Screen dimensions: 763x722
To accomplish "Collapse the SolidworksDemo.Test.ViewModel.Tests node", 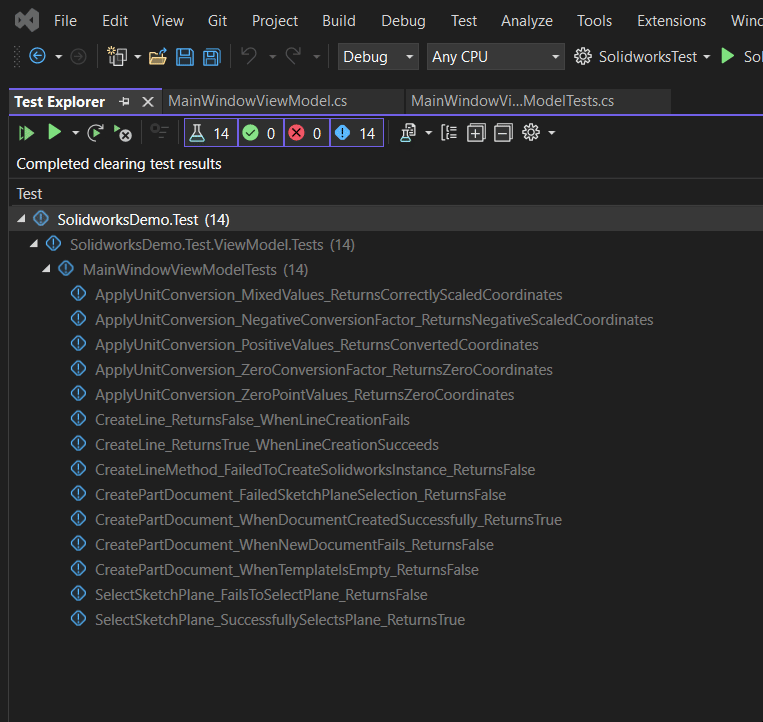I will pos(34,244).
